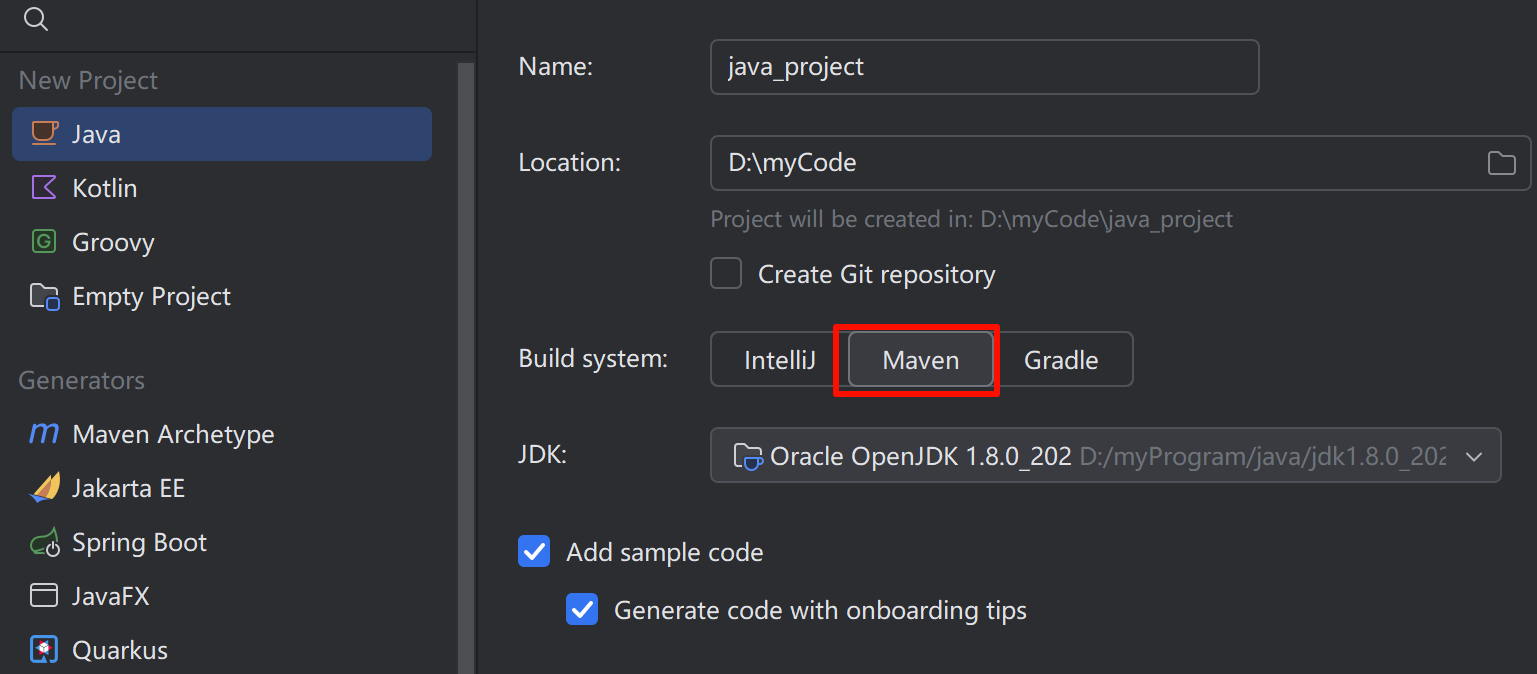Choose Kotlin project type
The height and width of the screenshot is (674, 1537).
click(222, 188)
